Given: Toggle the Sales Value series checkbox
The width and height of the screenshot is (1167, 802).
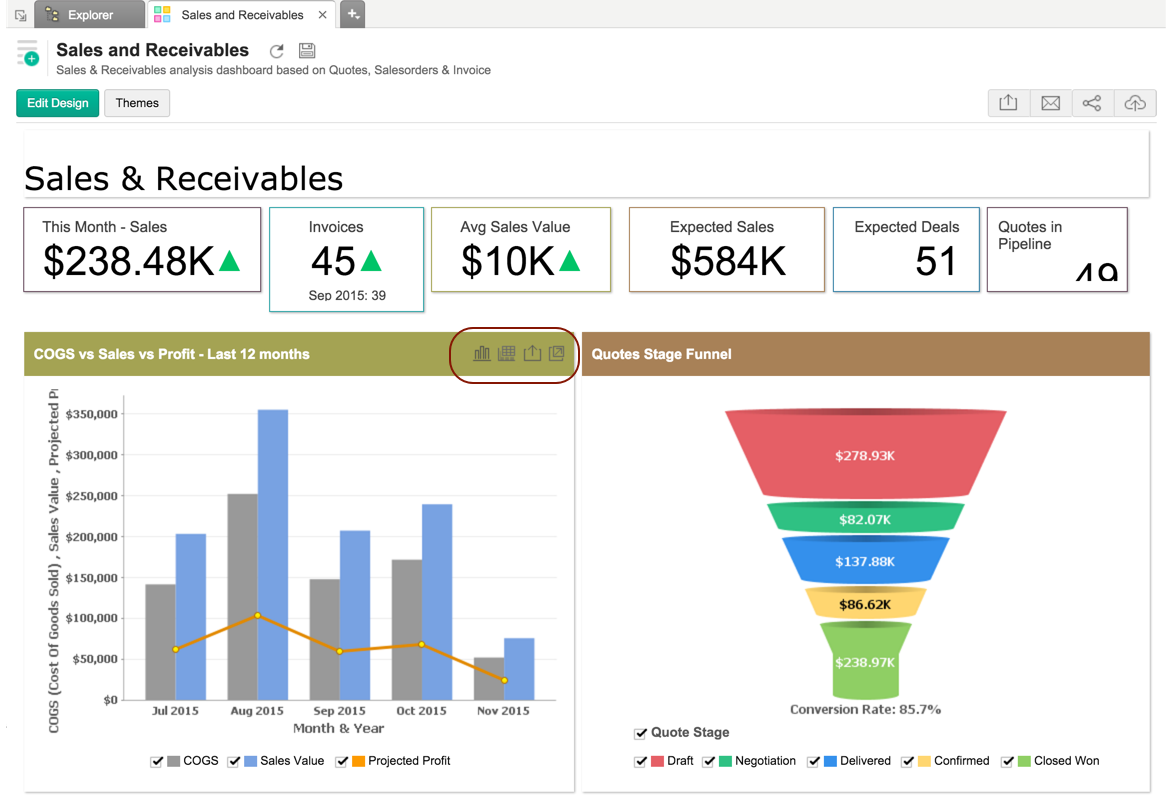Looking at the screenshot, I should click(234, 761).
